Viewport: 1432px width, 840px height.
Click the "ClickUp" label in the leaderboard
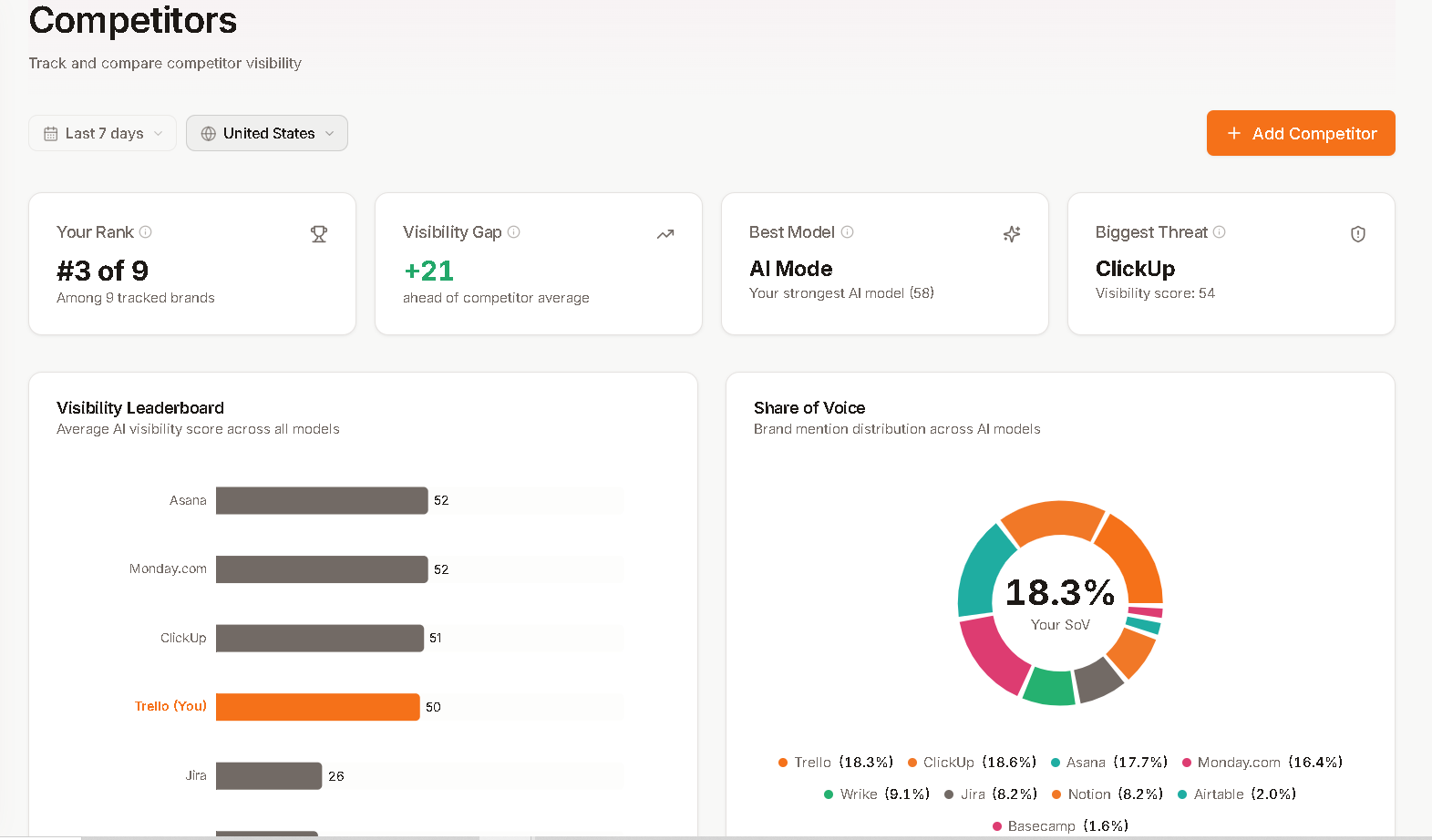tap(183, 638)
